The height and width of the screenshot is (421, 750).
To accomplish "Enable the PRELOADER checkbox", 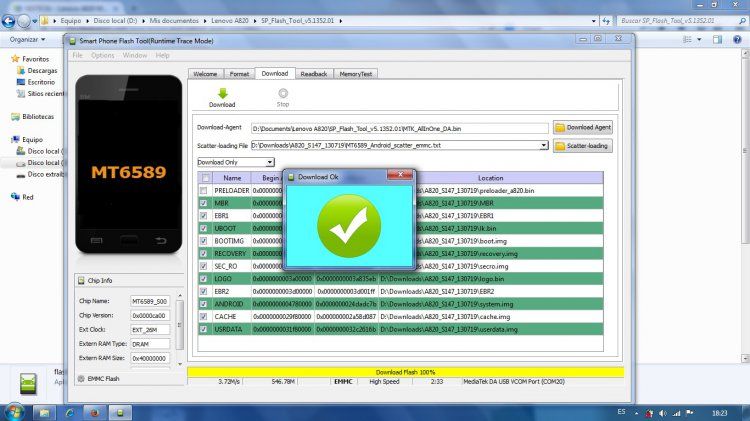I will [204, 190].
